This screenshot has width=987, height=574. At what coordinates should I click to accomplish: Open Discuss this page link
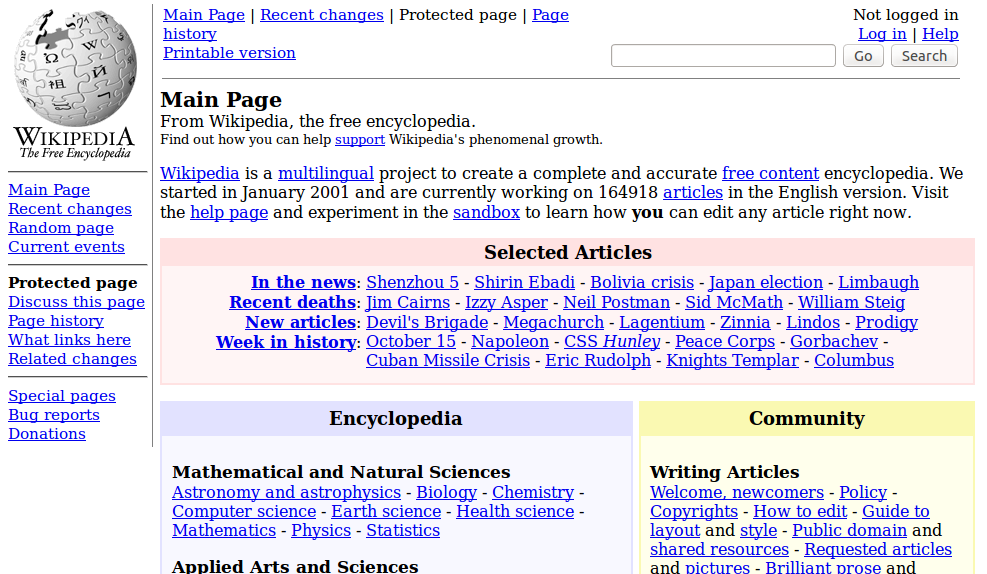point(76,302)
